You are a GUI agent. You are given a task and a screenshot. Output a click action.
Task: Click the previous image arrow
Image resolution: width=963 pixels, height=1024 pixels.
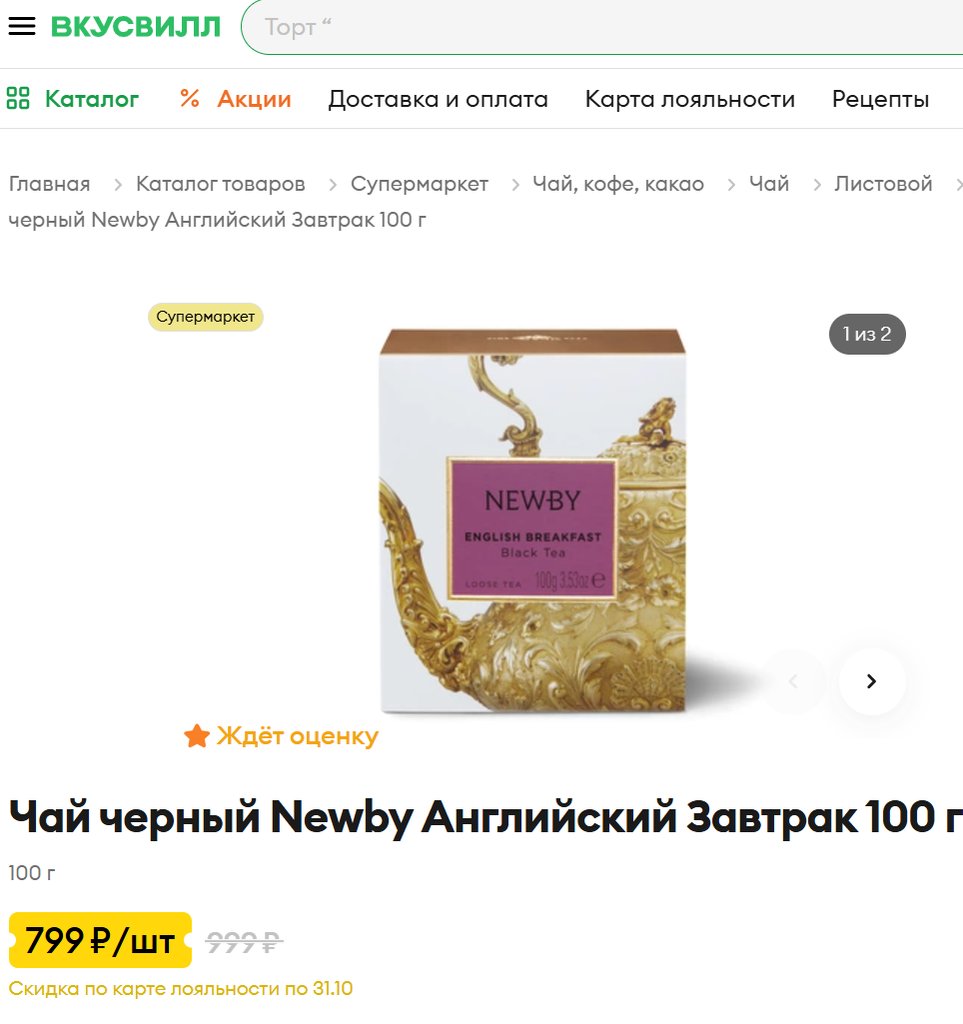[x=793, y=681]
